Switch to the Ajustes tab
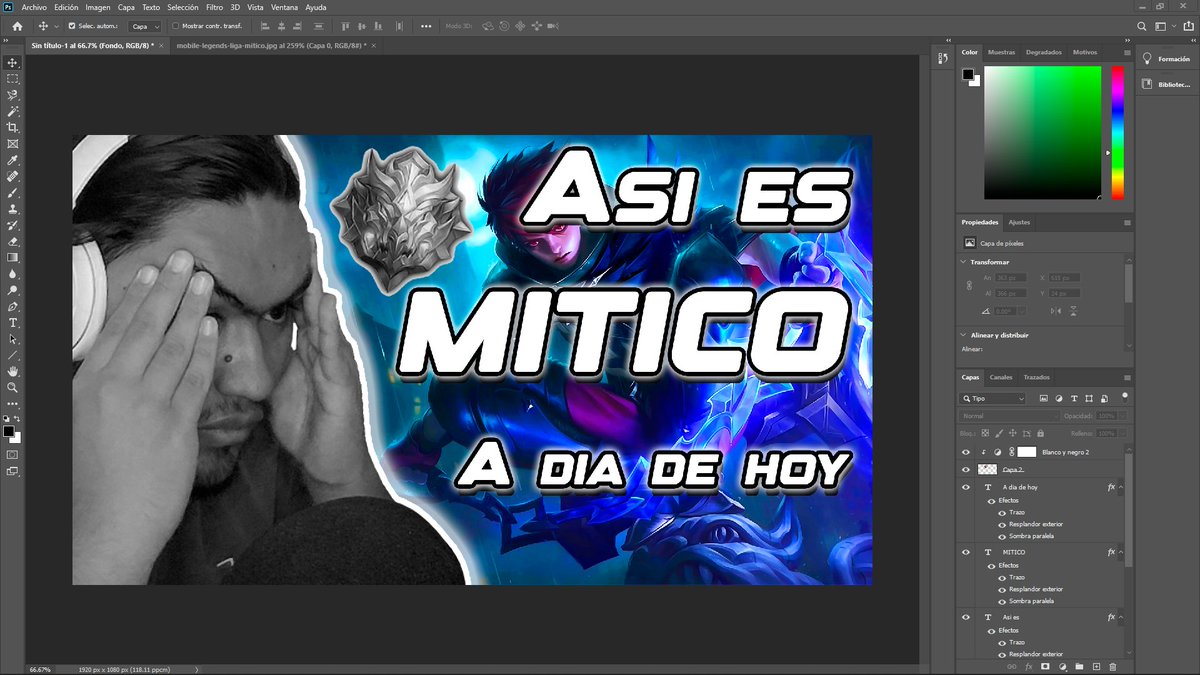Image resolution: width=1200 pixels, height=675 pixels. tap(1019, 222)
